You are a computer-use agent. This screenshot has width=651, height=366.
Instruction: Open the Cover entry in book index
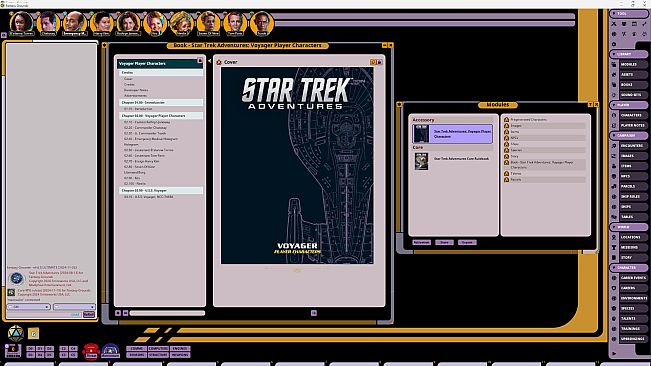coord(128,78)
